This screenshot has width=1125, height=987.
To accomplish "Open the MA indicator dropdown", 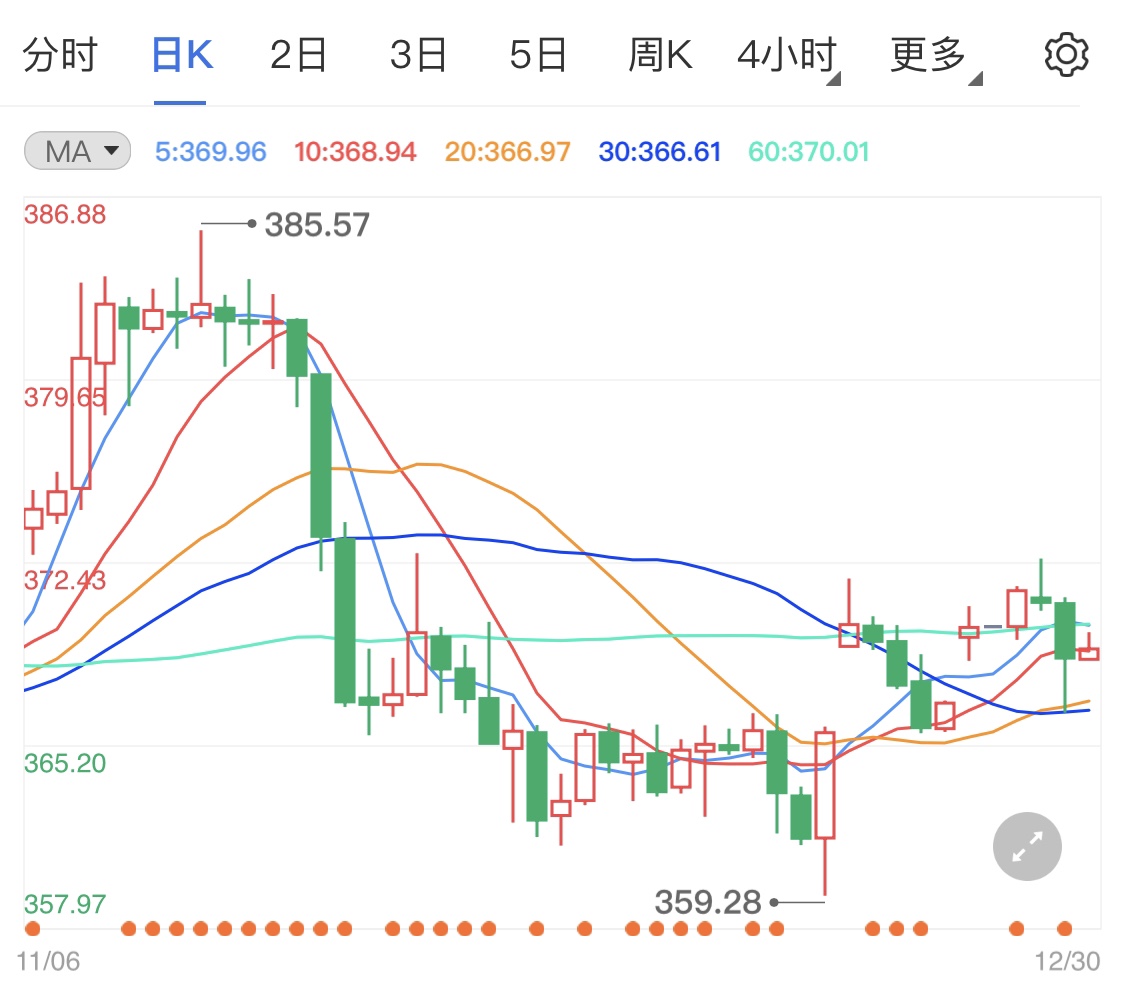I will 77,151.
